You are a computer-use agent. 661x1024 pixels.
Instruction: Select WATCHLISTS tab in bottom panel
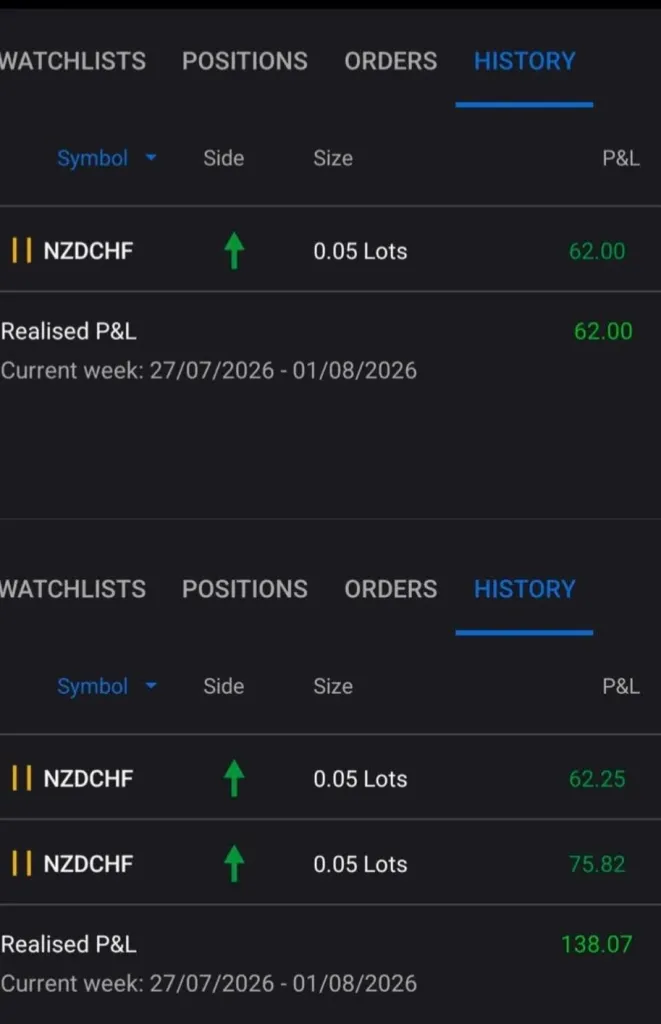tap(73, 589)
